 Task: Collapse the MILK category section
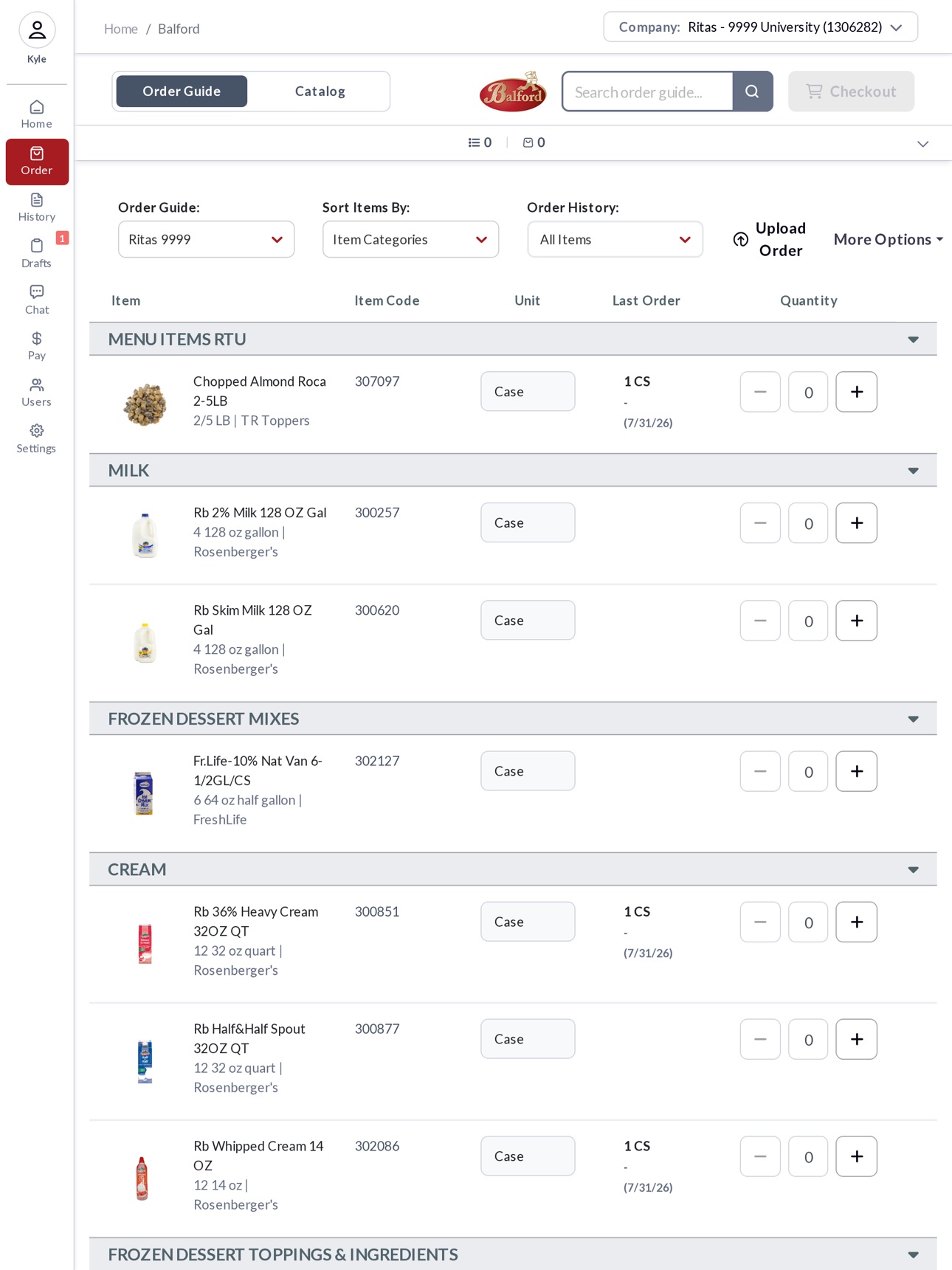tap(914, 472)
